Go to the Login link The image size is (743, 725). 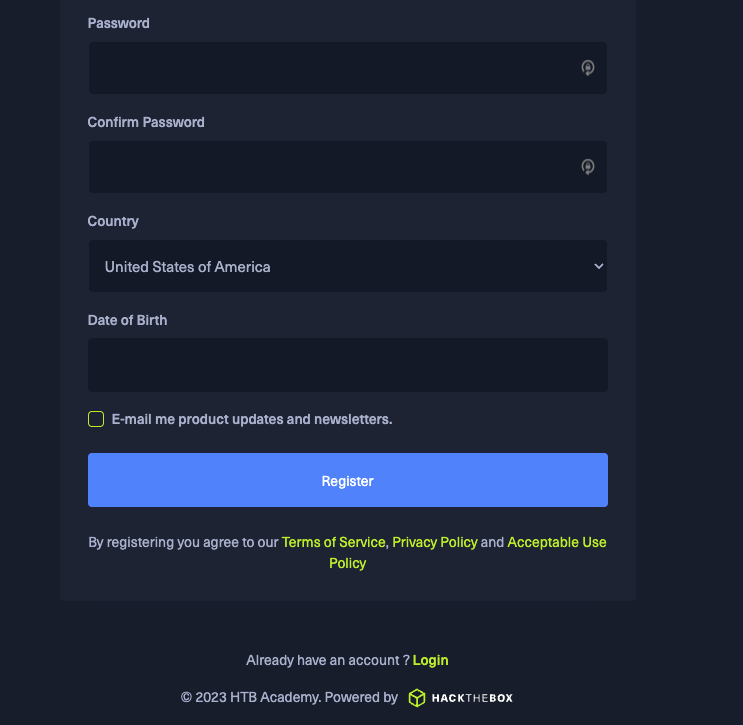430,660
